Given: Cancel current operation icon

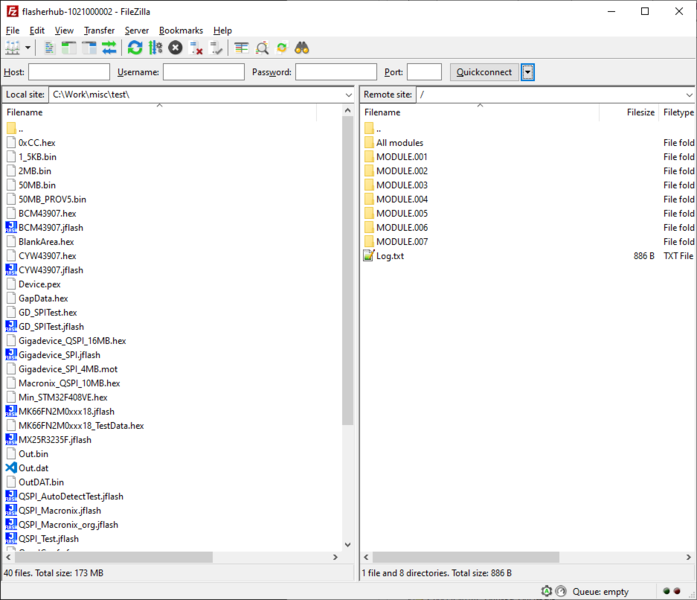Looking at the screenshot, I should click(x=176, y=48).
